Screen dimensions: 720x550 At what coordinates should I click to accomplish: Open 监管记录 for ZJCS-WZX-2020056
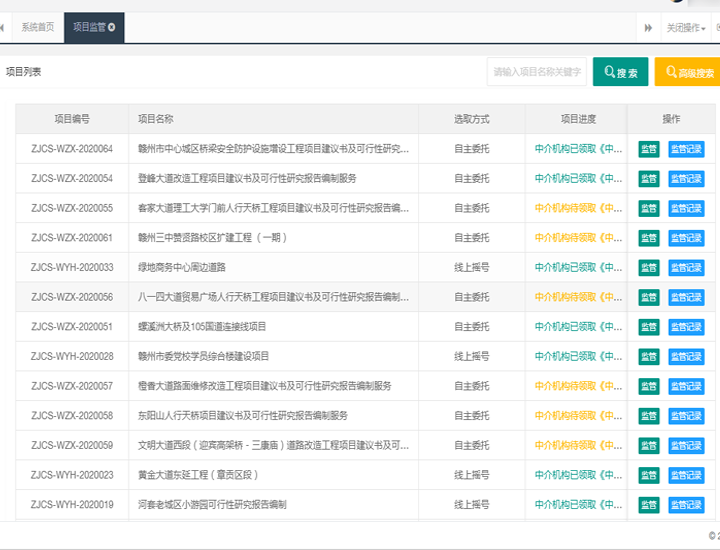[686, 297]
